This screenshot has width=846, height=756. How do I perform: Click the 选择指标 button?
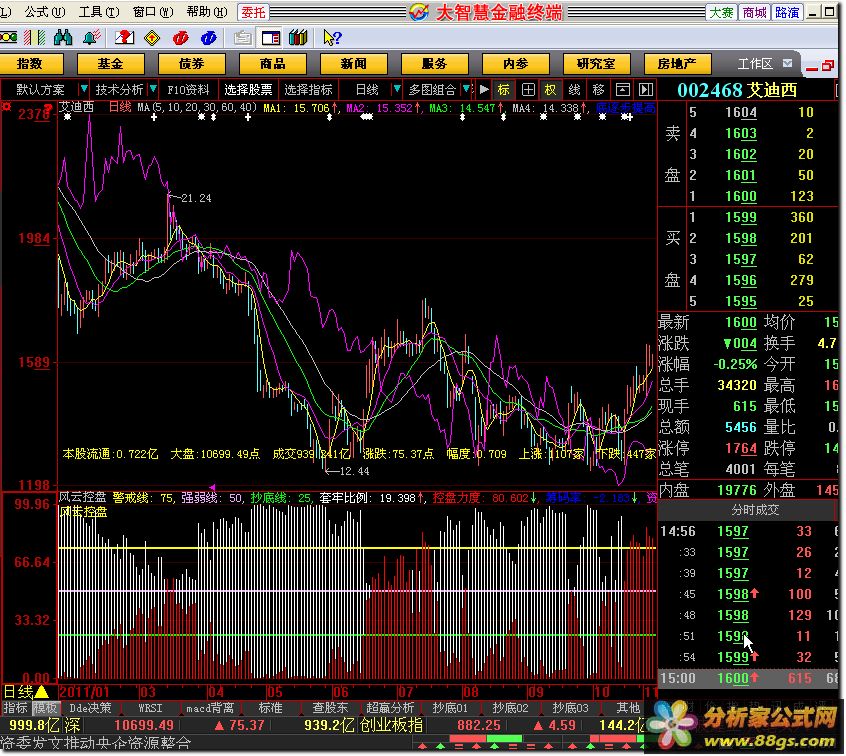(x=308, y=90)
